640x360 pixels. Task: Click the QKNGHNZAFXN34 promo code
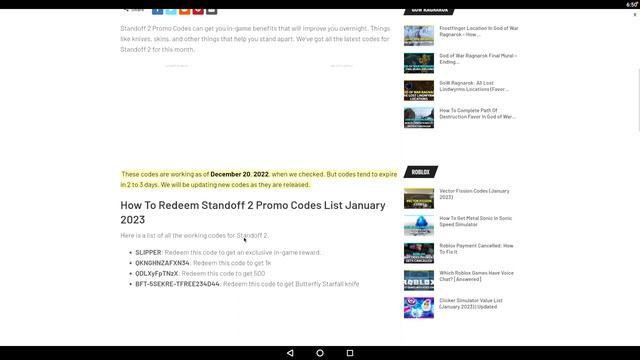tap(162, 263)
